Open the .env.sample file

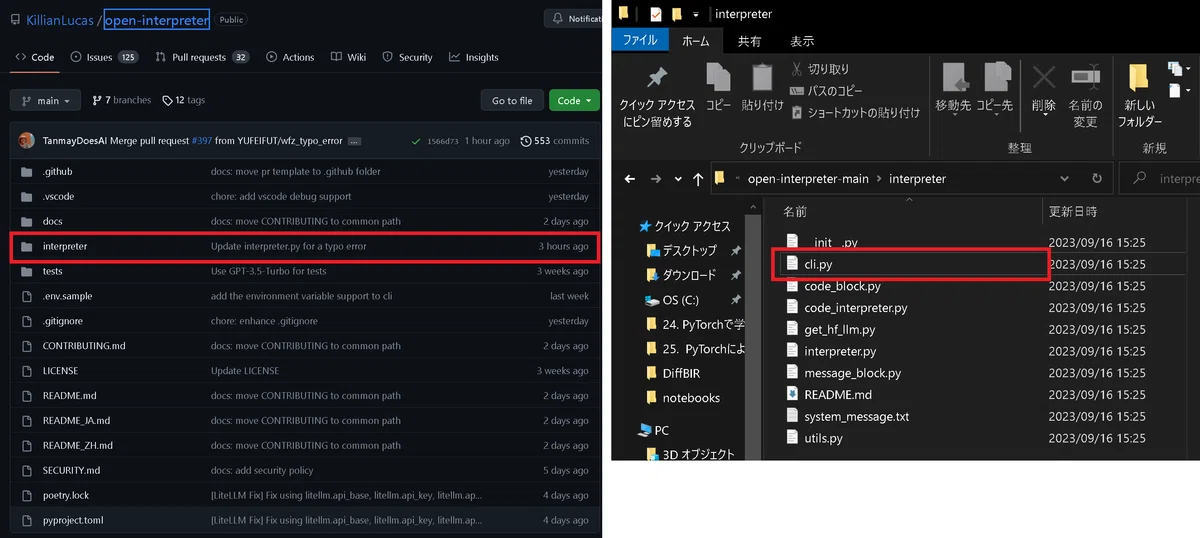(67, 296)
